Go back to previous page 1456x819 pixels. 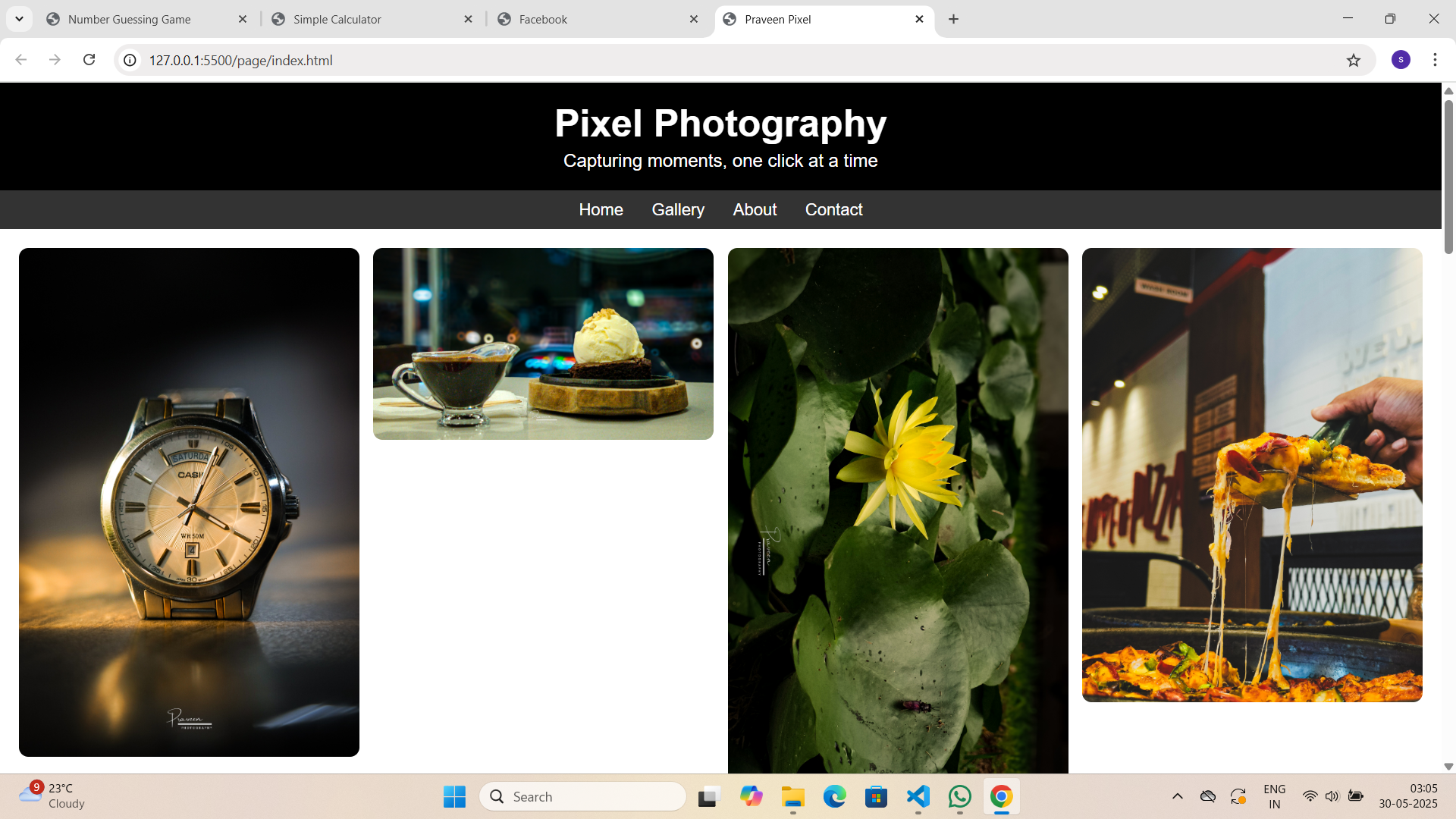point(21,60)
